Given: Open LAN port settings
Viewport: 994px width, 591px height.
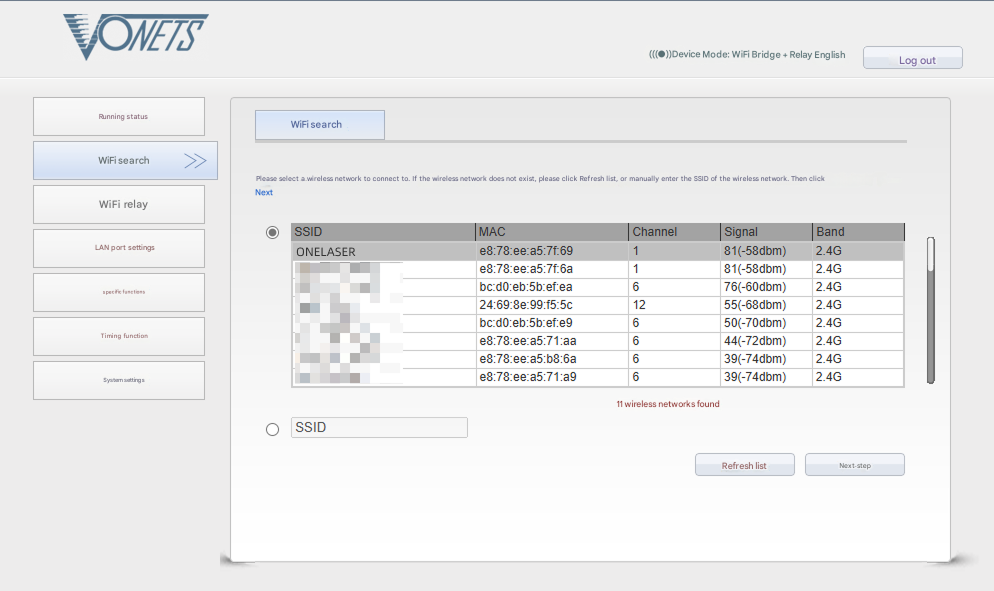Looking at the screenshot, I should (x=118, y=248).
